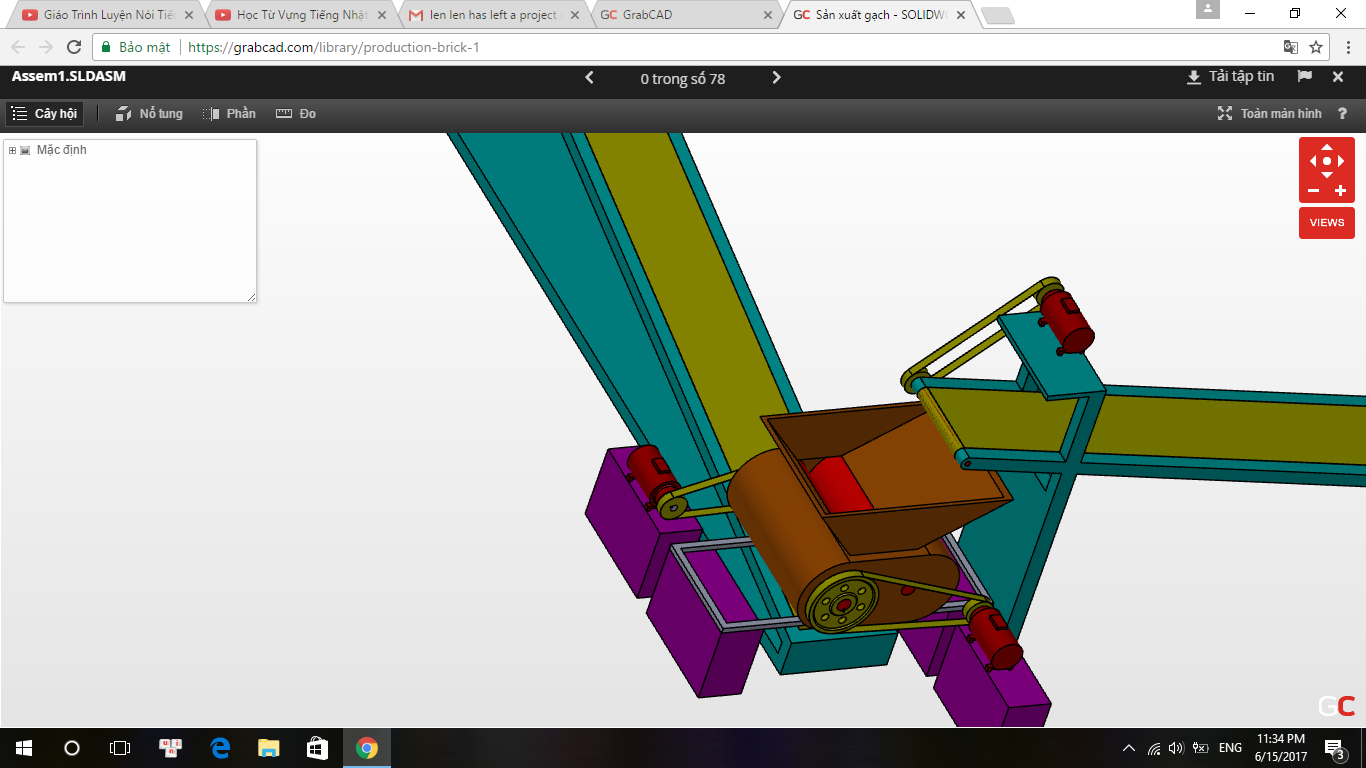Pan the view left with the arrow
The width and height of the screenshot is (1366, 768).
(x=1311, y=161)
